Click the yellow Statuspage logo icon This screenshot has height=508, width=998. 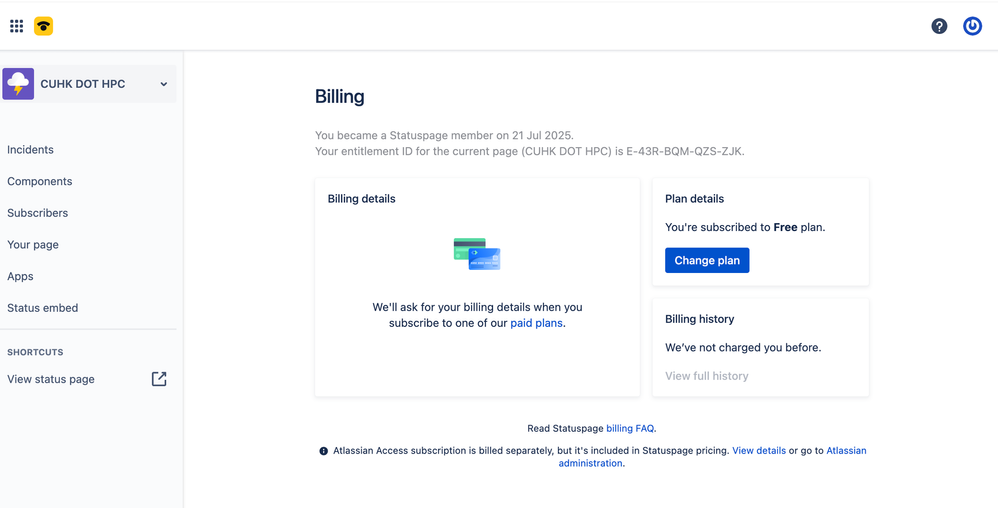43,26
